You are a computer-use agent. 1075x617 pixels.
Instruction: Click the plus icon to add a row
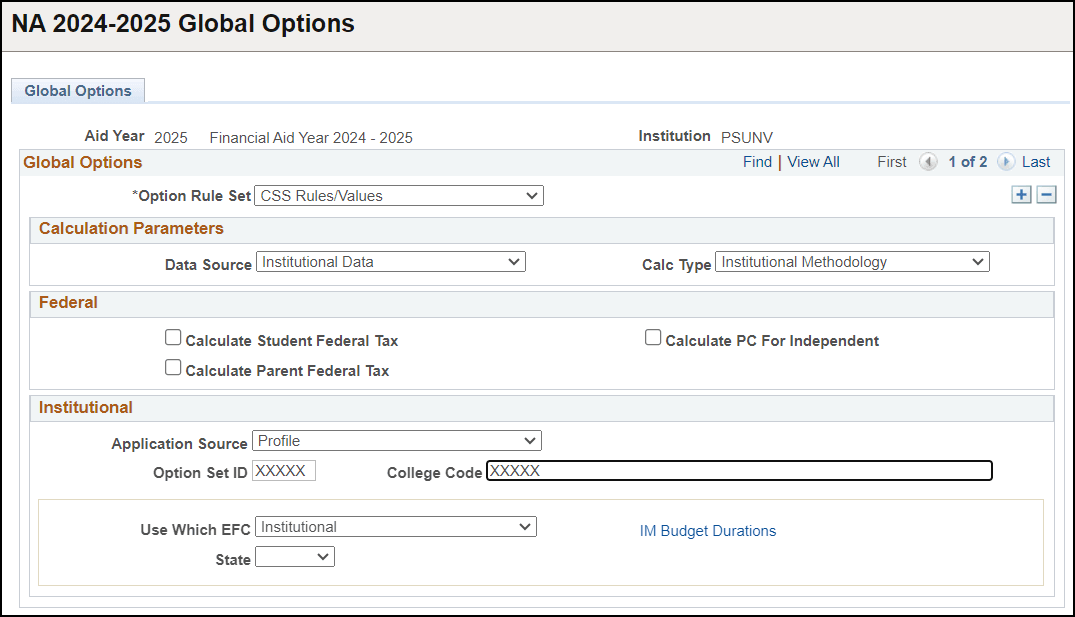(1021, 194)
